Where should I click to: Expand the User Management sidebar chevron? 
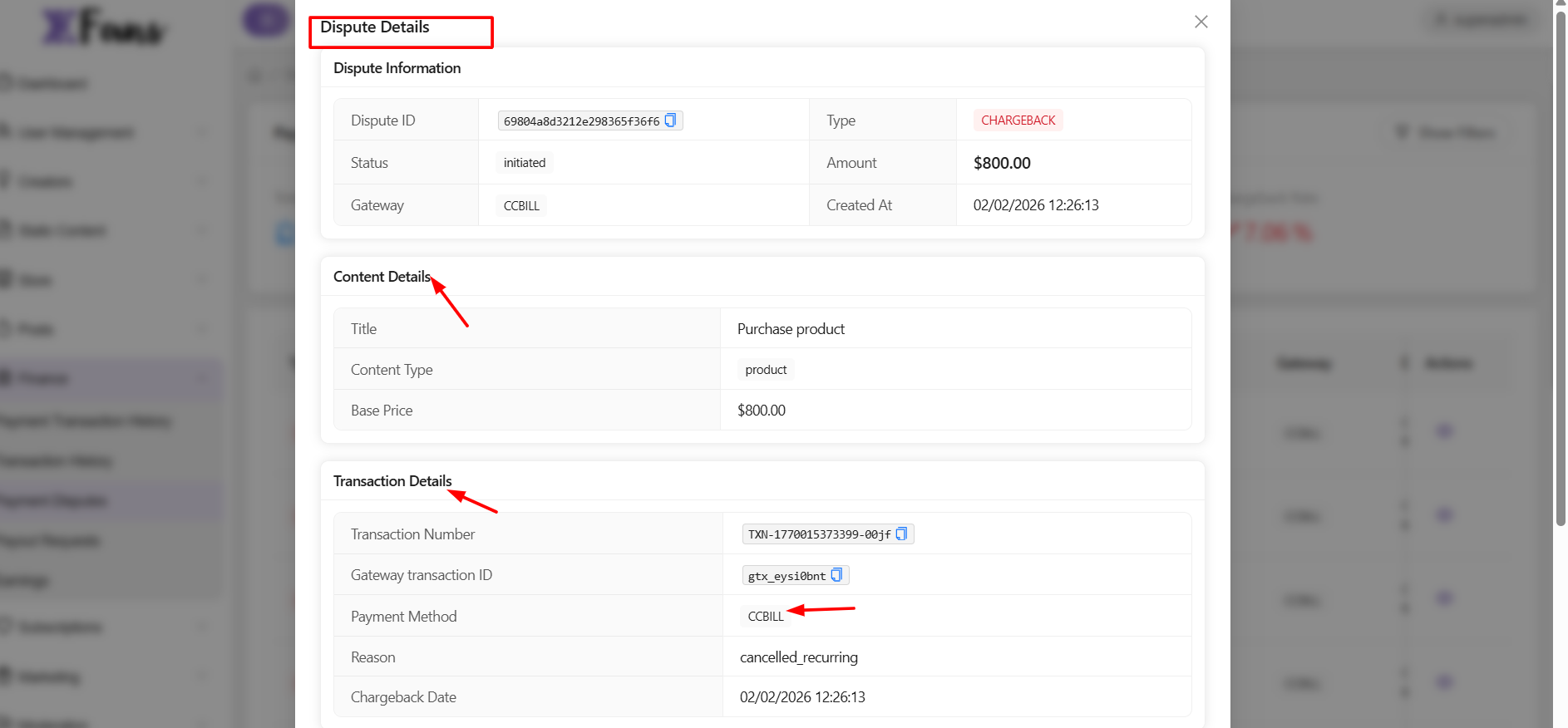pyautogui.click(x=203, y=132)
